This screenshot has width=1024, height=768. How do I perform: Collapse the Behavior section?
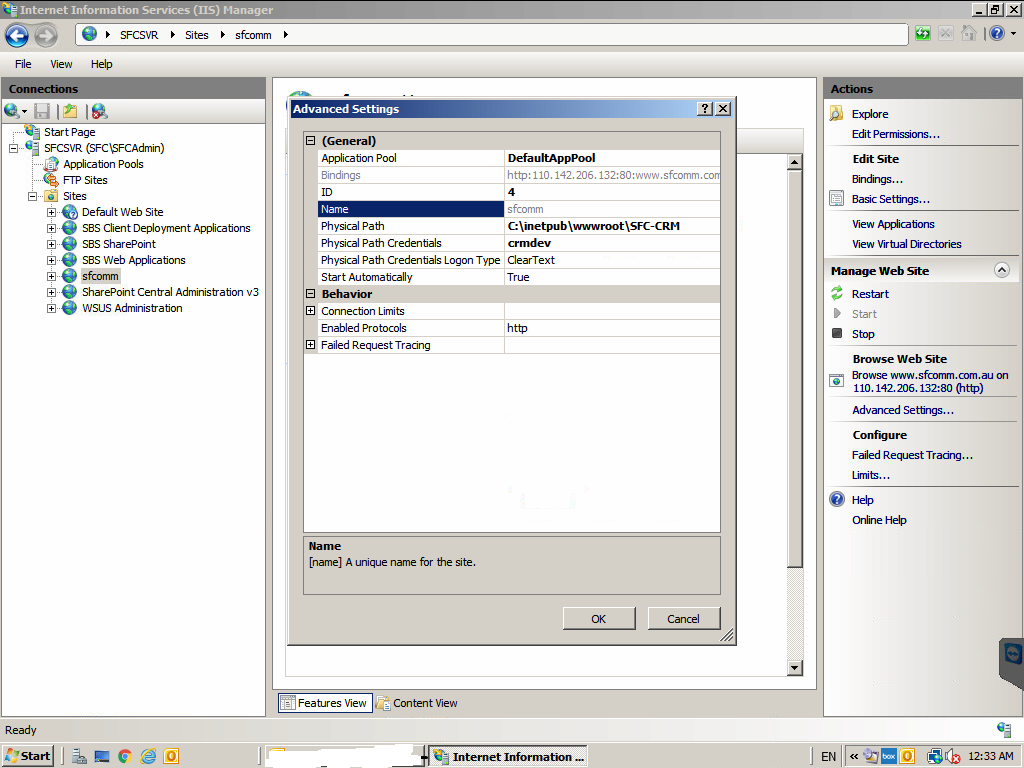310,293
